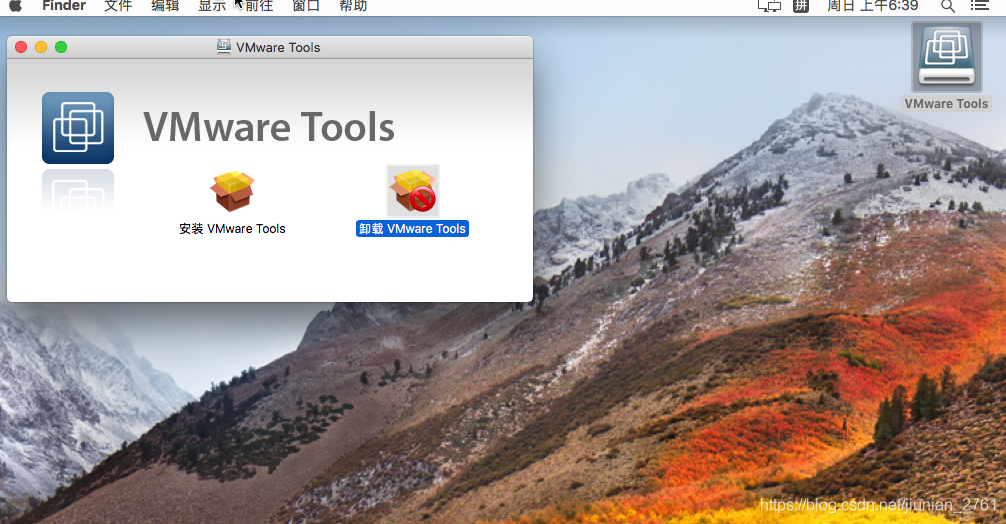1006x524 pixels.
Task: Click the large blue VMware Tools logo
Action: 78,128
